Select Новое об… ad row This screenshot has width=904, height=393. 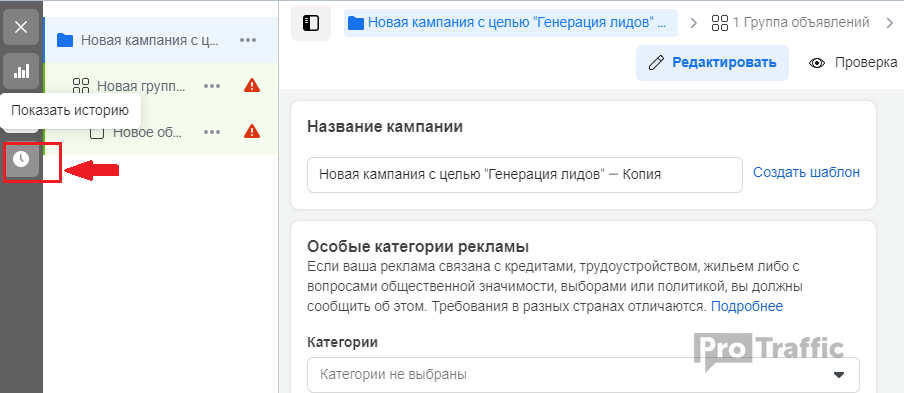161,132
